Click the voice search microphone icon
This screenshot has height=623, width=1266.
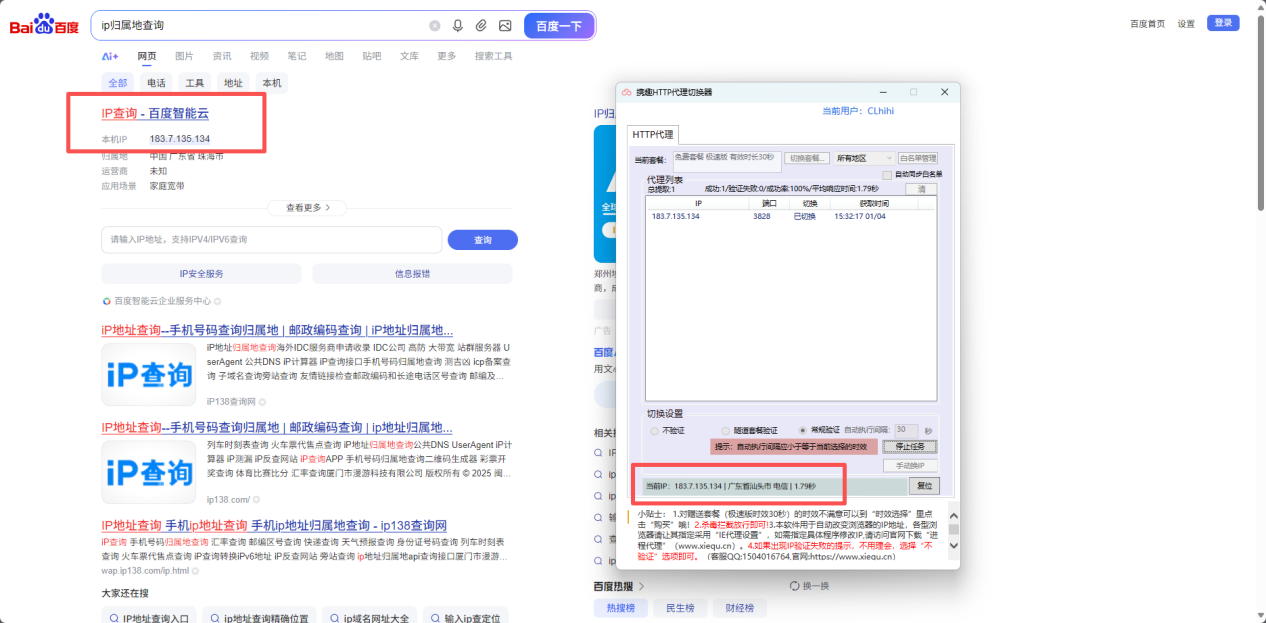pyautogui.click(x=458, y=24)
